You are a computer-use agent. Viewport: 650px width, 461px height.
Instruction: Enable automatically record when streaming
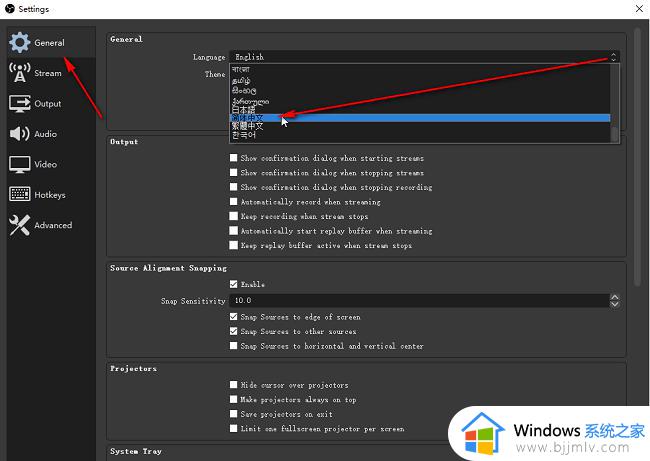point(233,201)
